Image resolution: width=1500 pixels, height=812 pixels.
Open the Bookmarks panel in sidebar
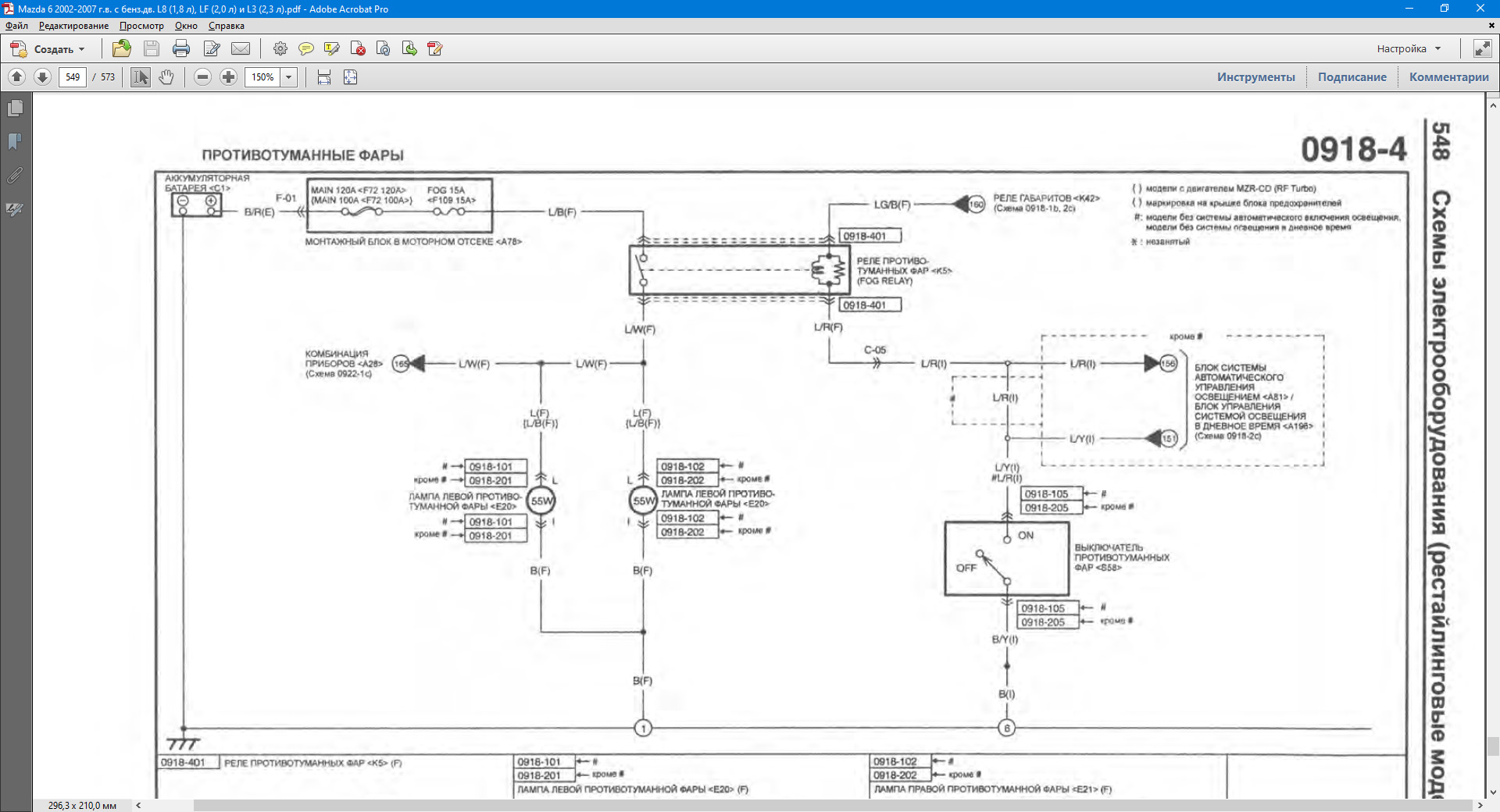15,141
